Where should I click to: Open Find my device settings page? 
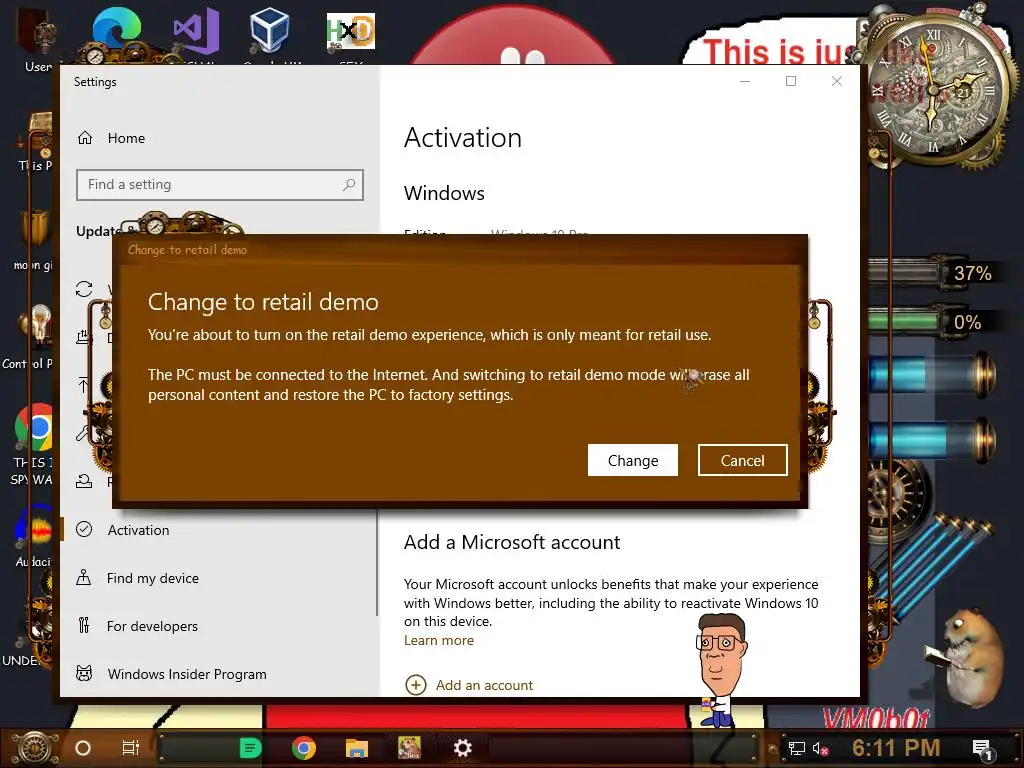[x=153, y=578]
